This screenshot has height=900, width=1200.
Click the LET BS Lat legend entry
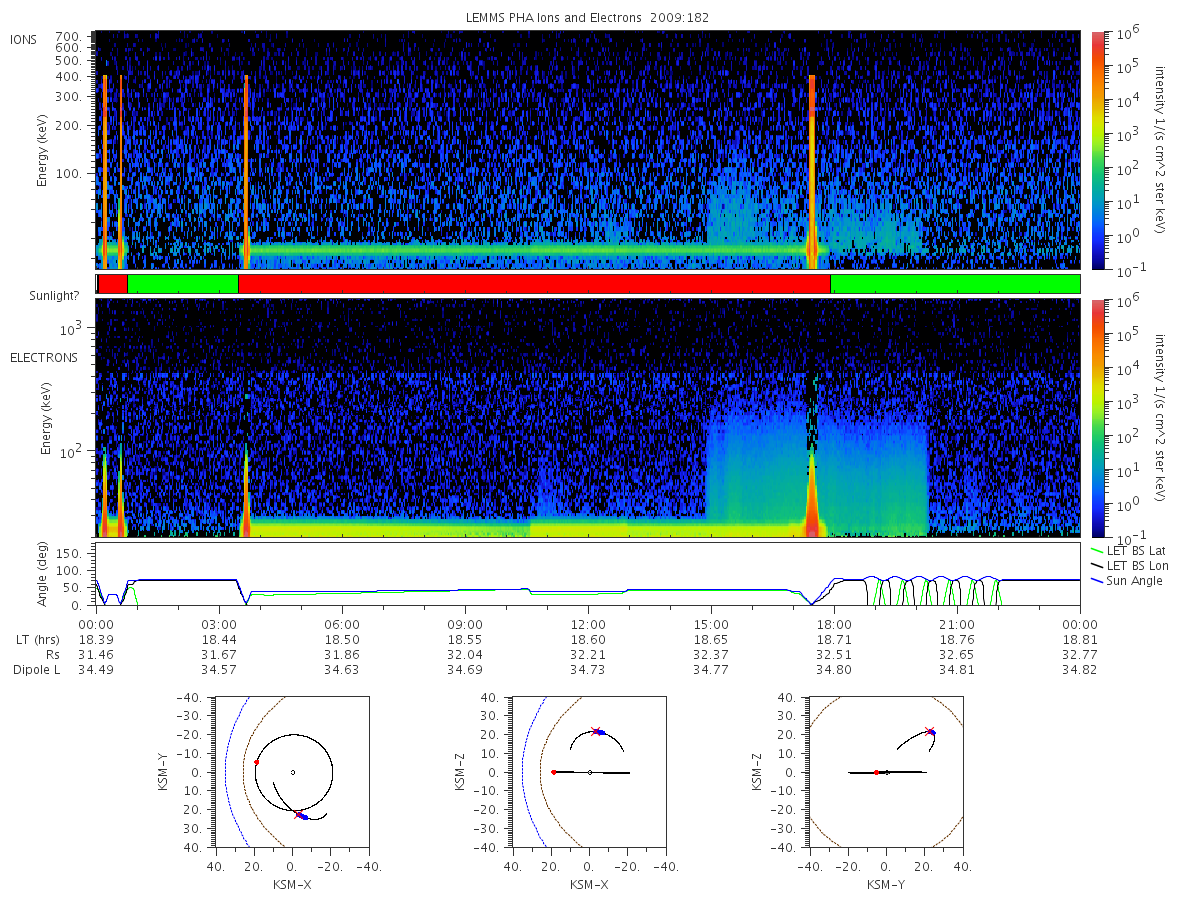(x=1135, y=551)
